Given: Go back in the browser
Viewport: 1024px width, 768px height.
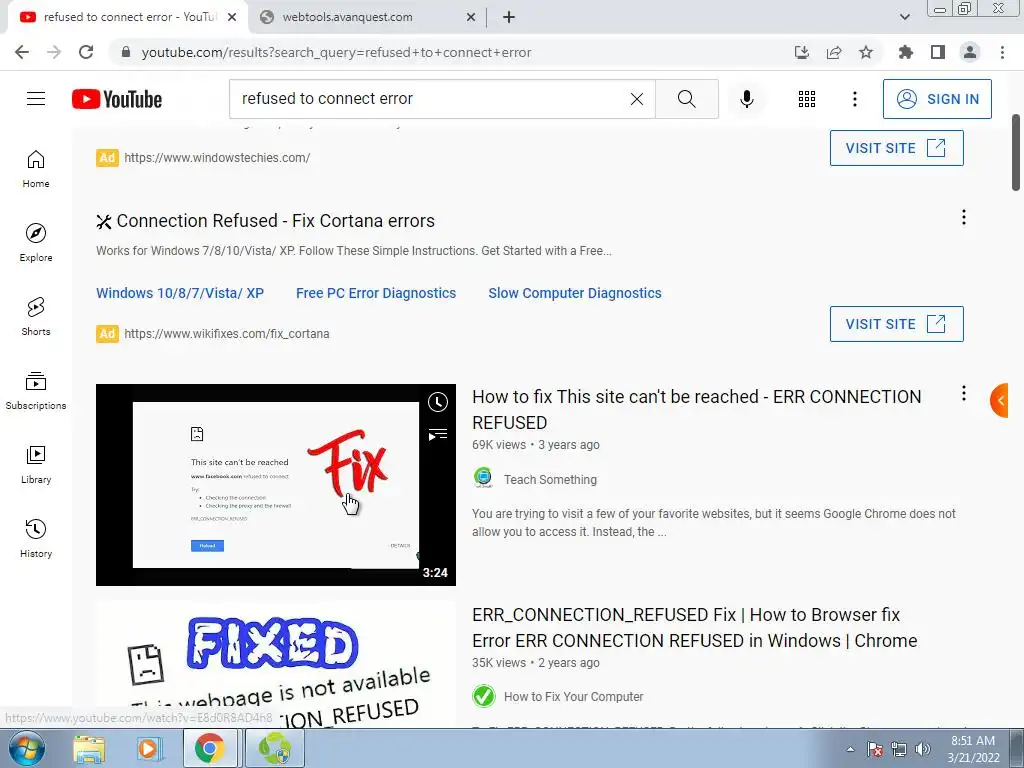Looking at the screenshot, I should pos(22,52).
